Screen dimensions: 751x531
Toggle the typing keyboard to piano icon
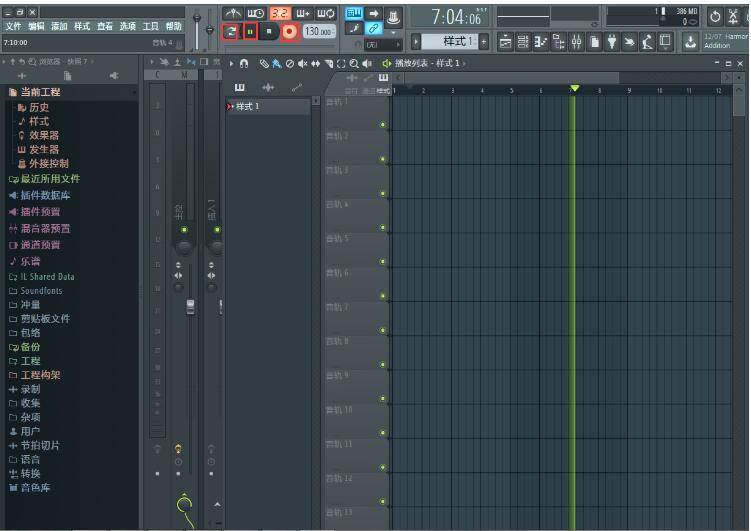click(354, 13)
